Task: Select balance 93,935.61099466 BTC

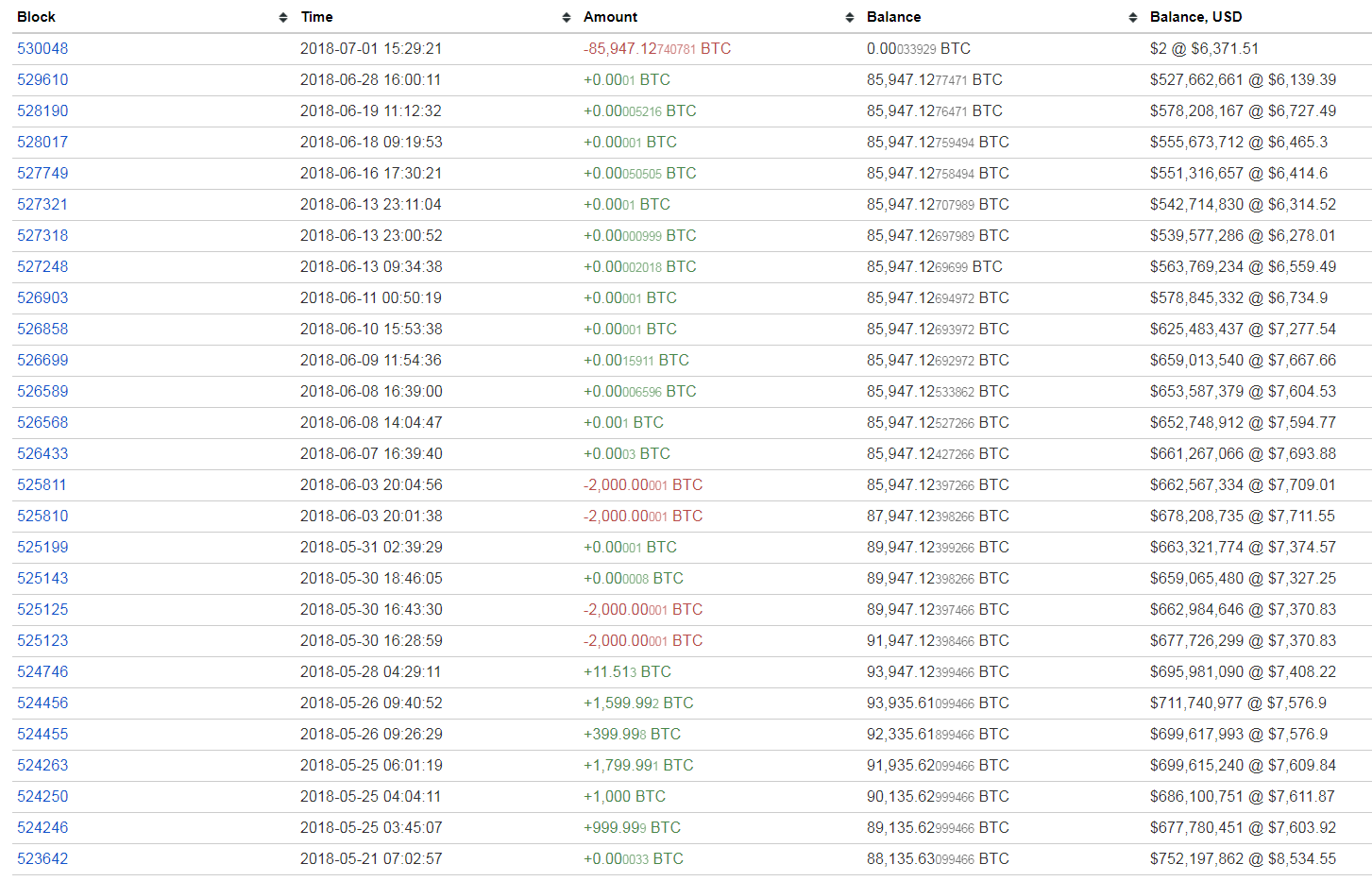Action: pyautogui.click(x=938, y=703)
